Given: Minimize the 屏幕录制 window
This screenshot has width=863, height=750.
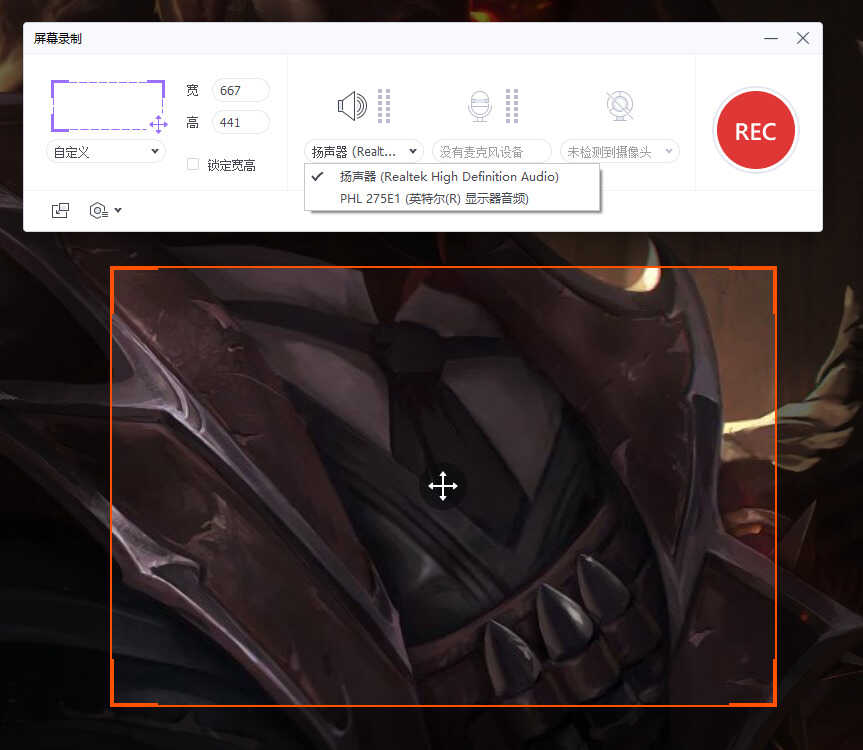Looking at the screenshot, I should tap(771, 38).
